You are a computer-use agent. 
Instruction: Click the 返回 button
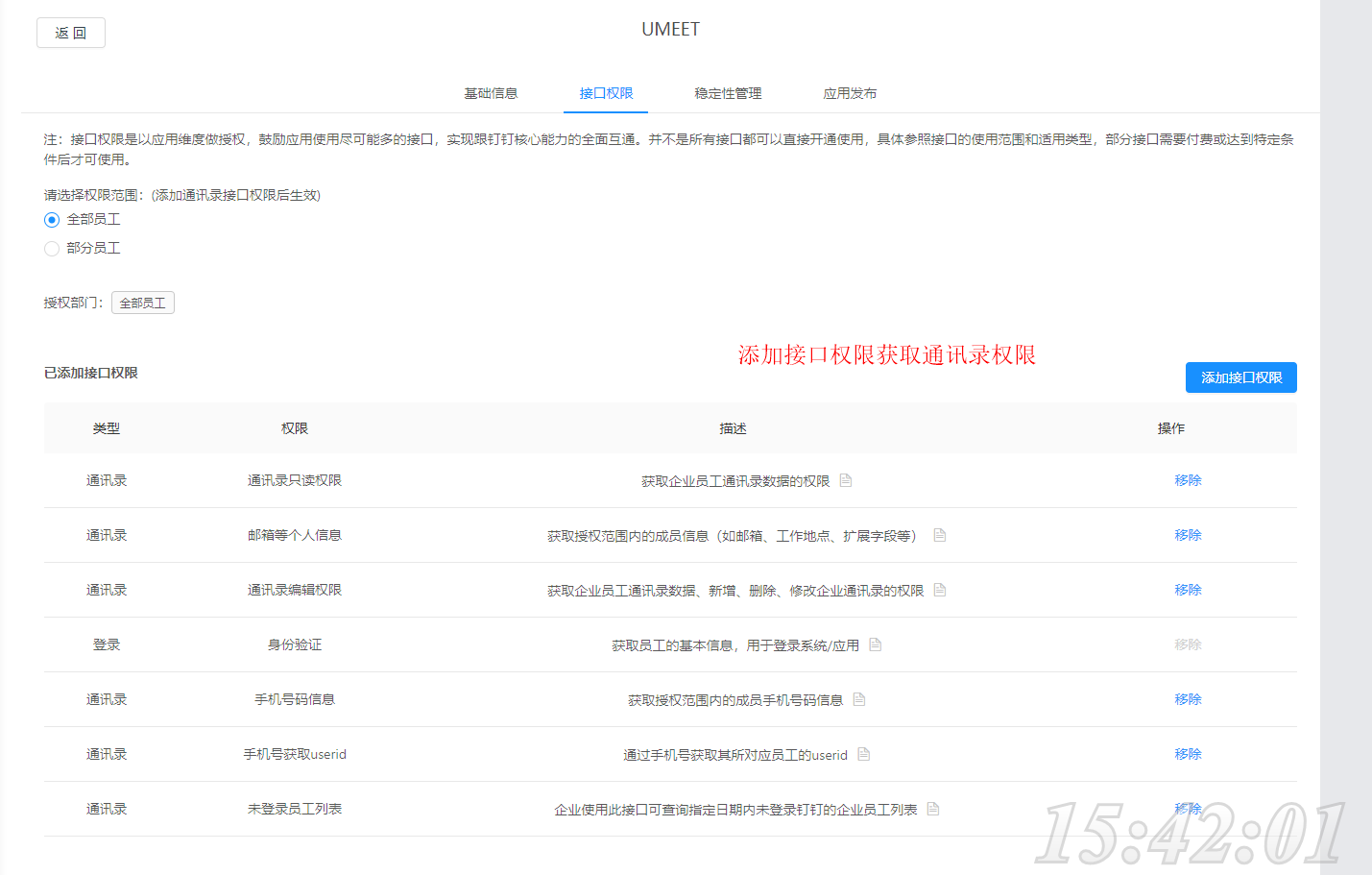tap(71, 33)
